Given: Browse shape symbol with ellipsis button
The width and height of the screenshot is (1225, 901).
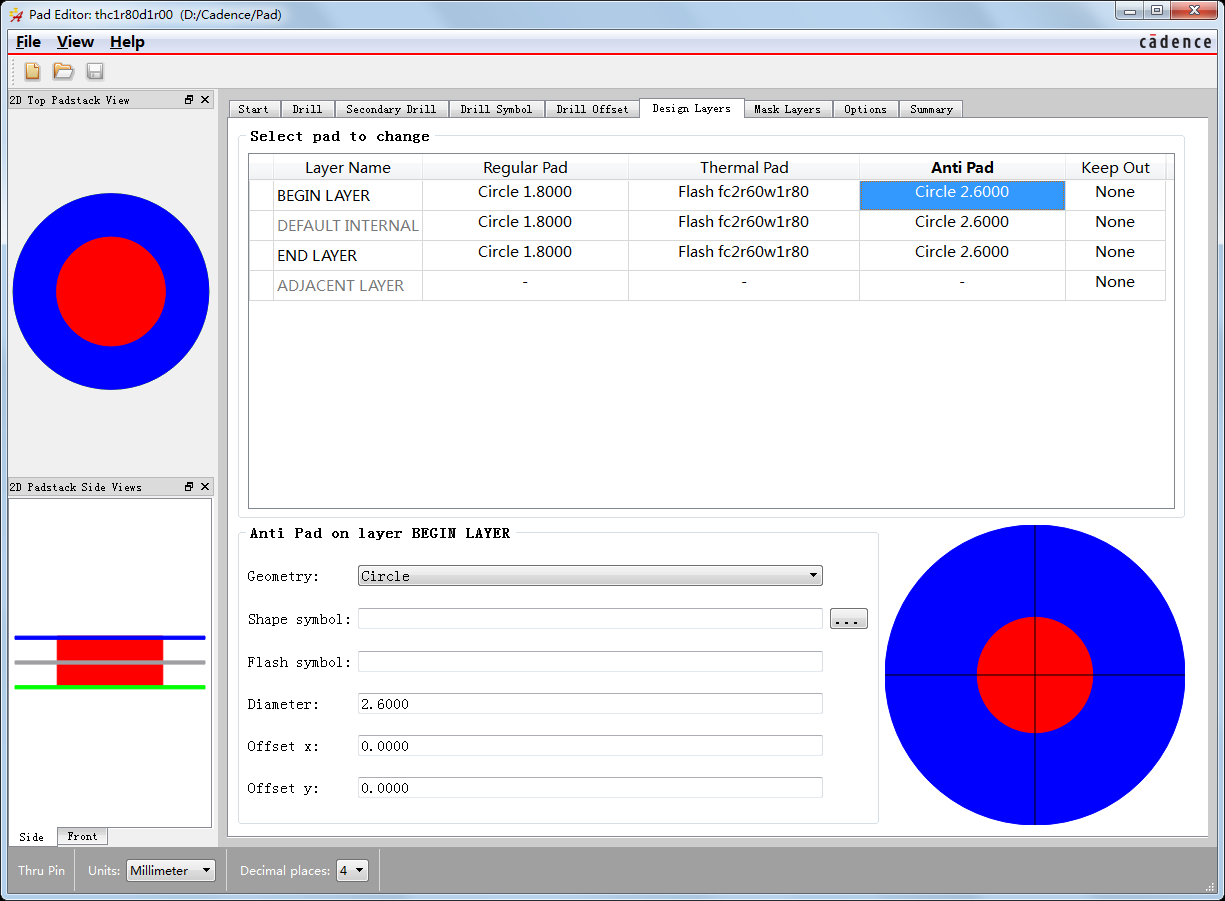Looking at the screenshot, I should (848, 619).
